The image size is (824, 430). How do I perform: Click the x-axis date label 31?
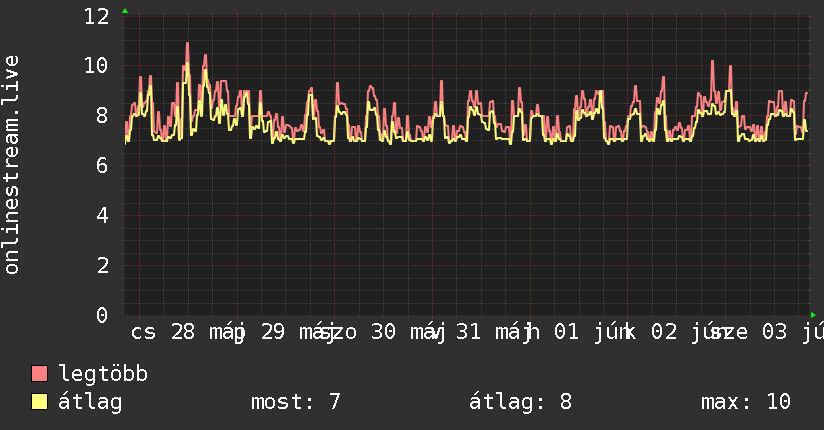point(468,332)
